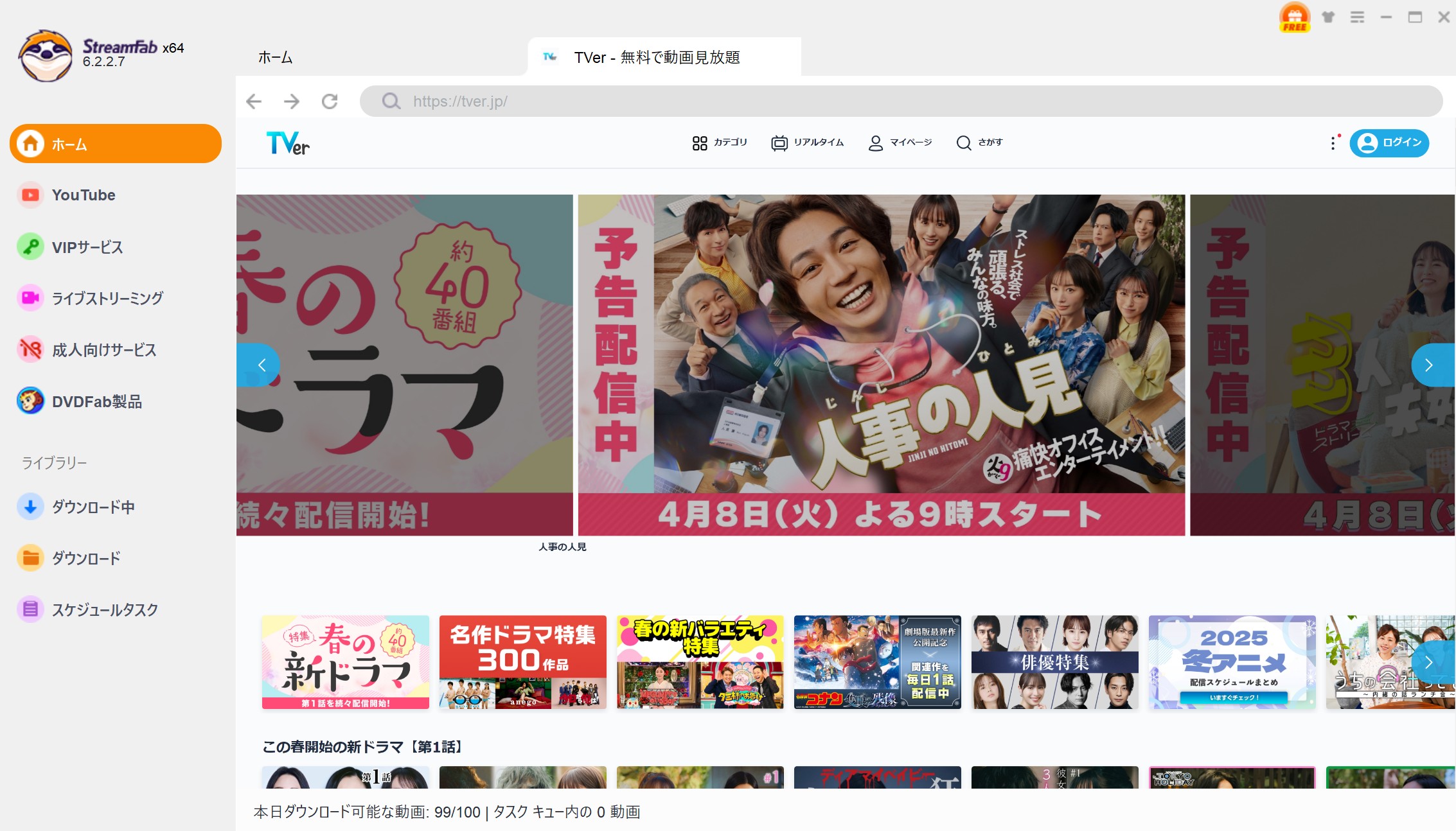Open the skin theme shirt icon
The image size is (1456, 831).
[1328, 17]
